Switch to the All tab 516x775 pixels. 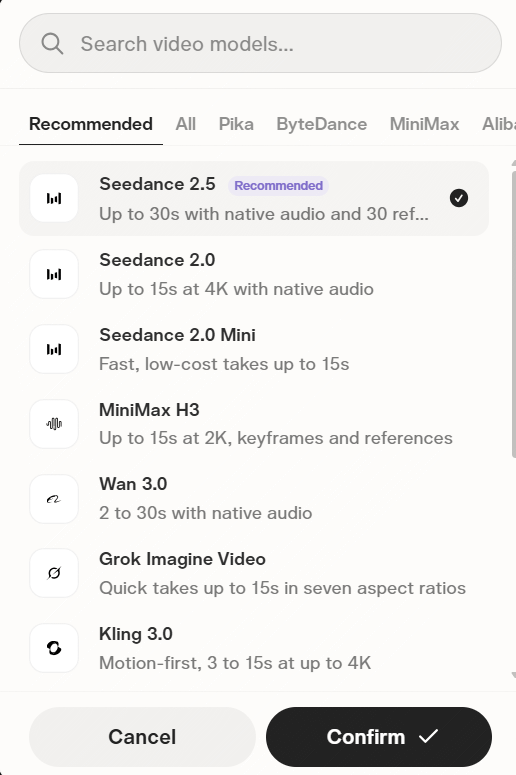186,124
